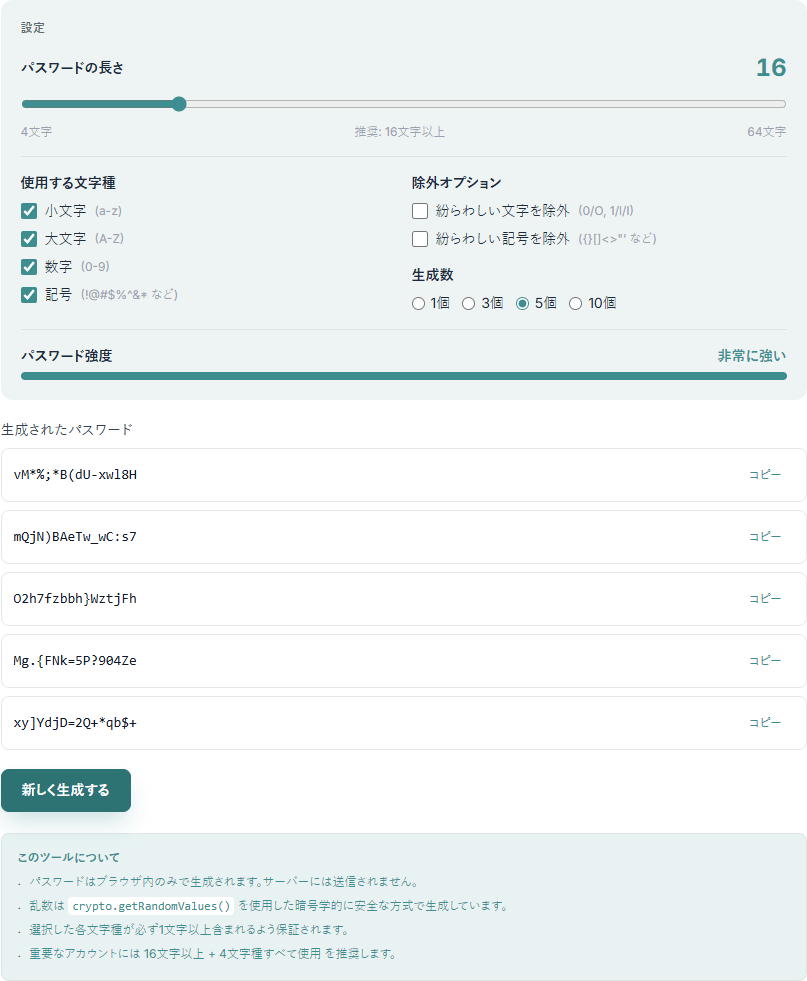
Task: Disable the 記号 symbols checkbox
Action: (x=29, y=295)
